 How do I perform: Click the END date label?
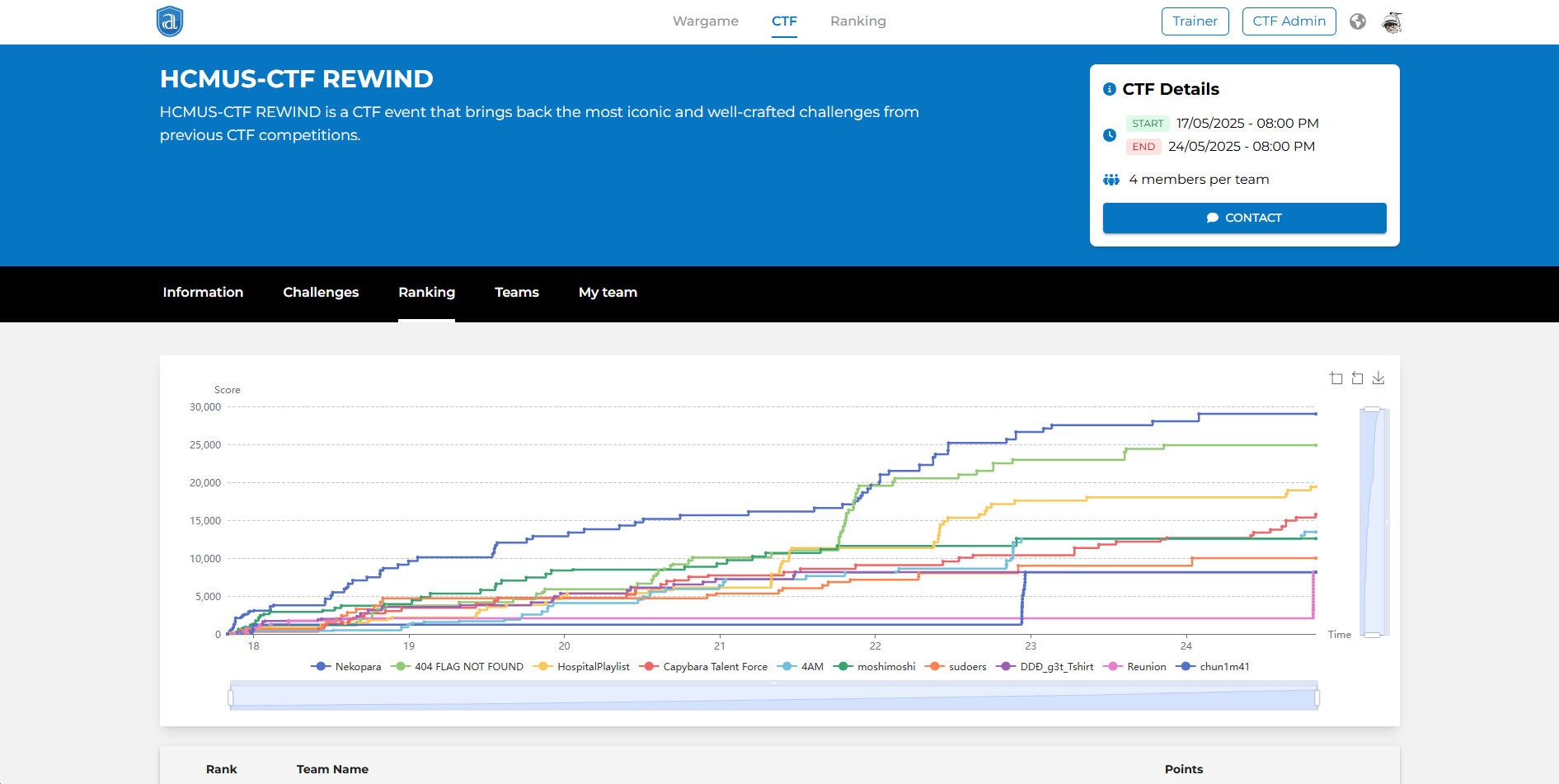1143,147
